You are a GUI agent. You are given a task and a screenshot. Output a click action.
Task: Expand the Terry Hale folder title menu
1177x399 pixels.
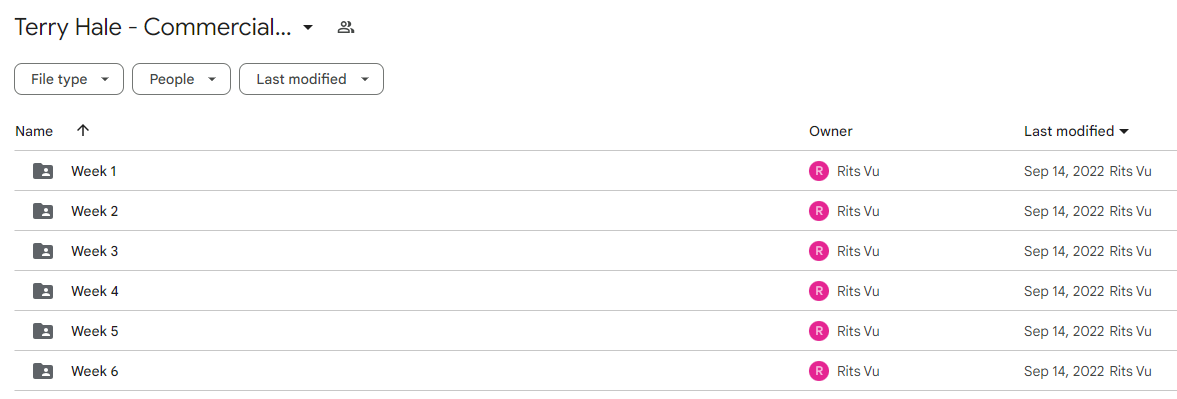click(x=308, y=28)
